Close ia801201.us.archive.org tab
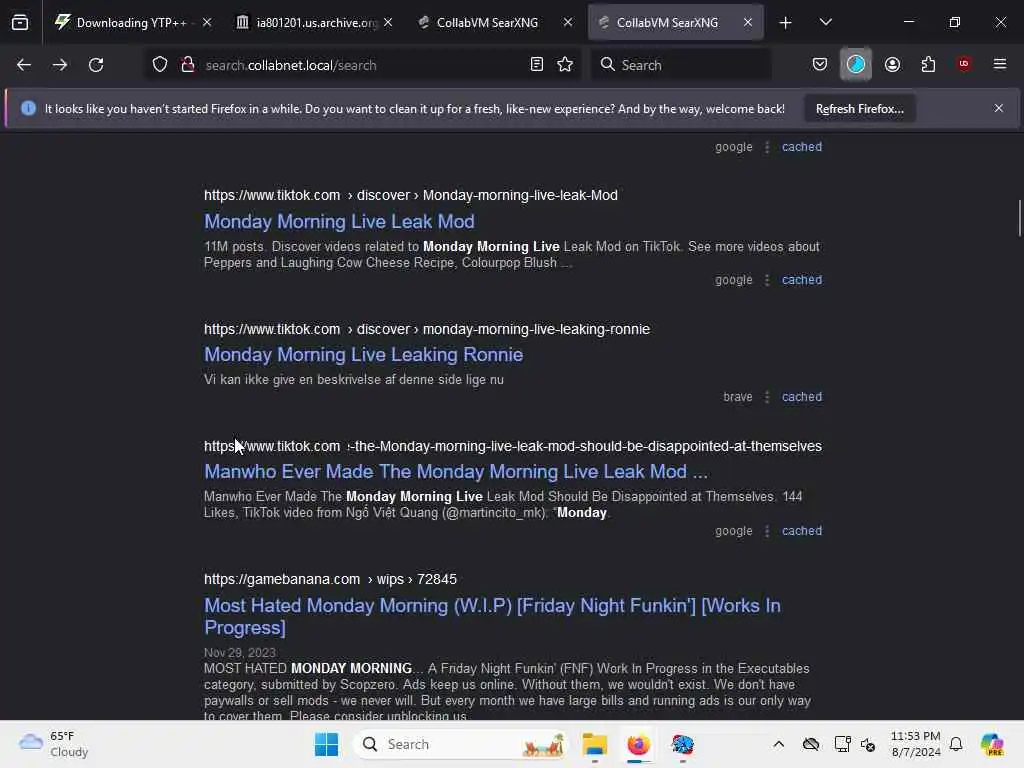Screen dimensions: 1024x768 pyautogui.click(x=388, y=22)
